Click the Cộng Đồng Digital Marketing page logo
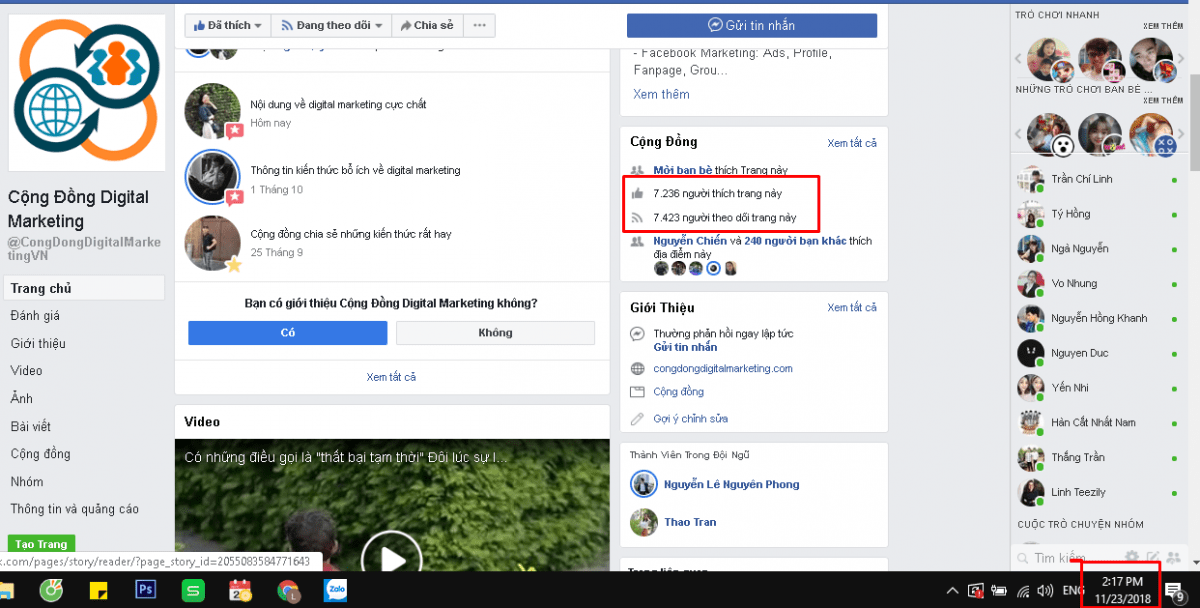This screenshot has width=1200, height=608. pos(87,93)
